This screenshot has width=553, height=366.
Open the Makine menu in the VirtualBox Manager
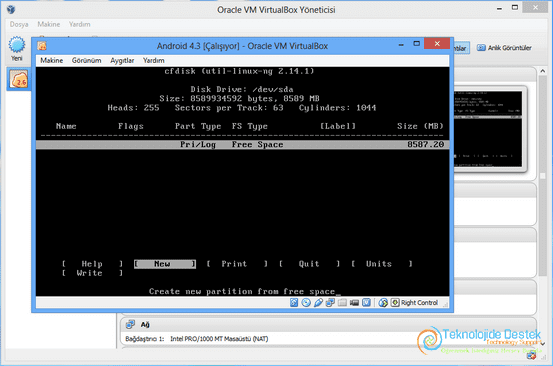point(49,24)
